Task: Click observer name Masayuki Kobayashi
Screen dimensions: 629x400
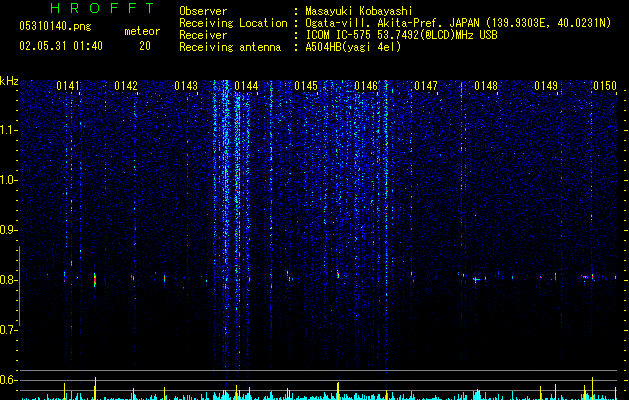Action: click(359, 11)
